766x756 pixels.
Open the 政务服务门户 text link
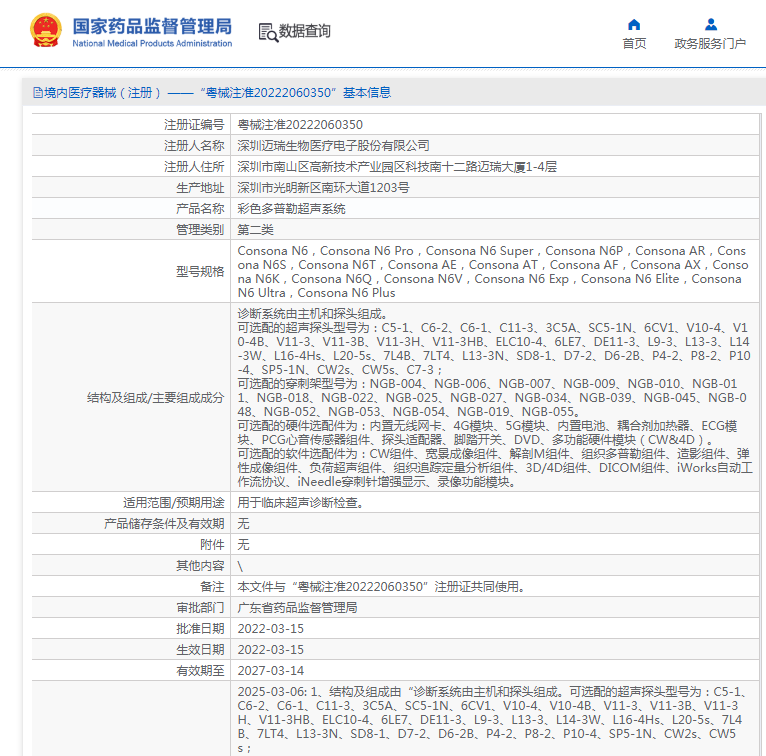click(710, 44)
